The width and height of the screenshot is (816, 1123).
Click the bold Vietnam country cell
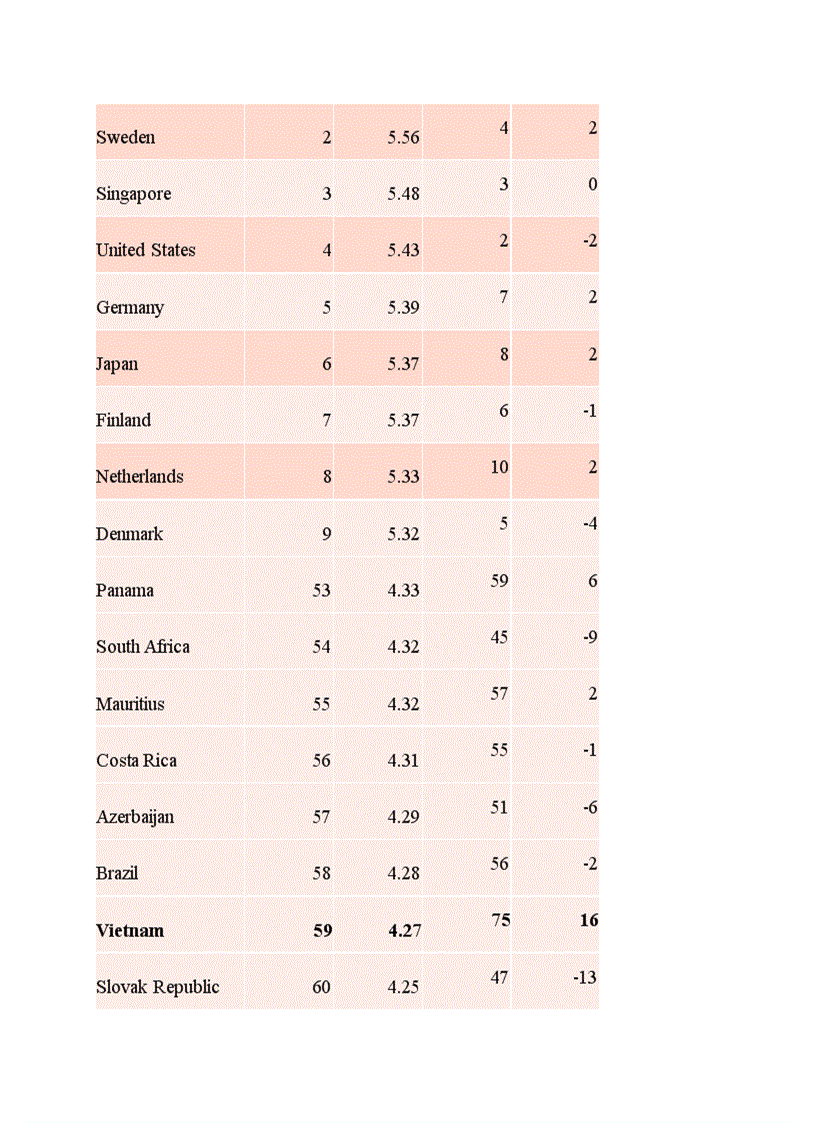click(130, 931)
